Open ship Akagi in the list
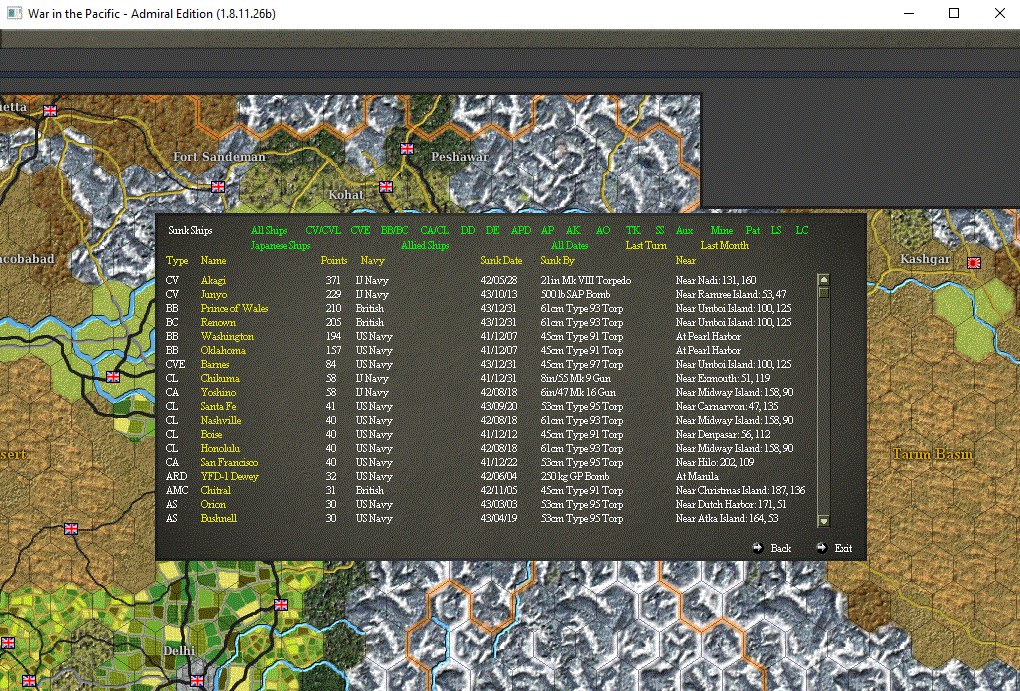This screenshot has height=691, width=1020. click(x=213, y=280)
